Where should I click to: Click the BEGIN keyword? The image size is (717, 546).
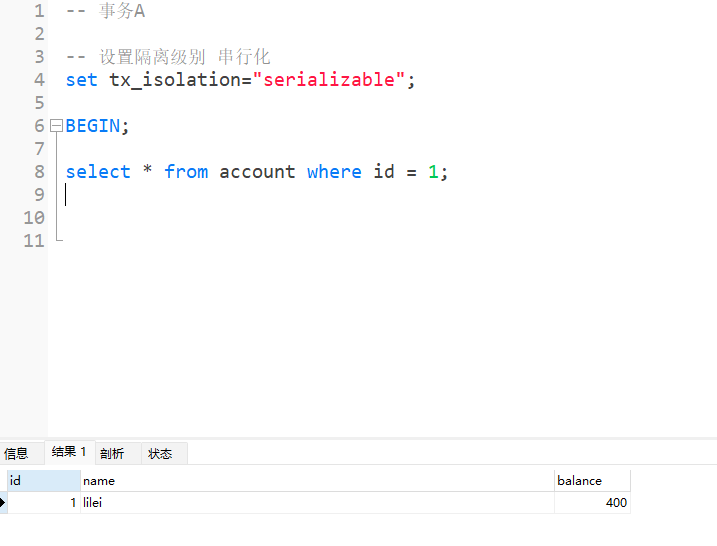point(93,126)
